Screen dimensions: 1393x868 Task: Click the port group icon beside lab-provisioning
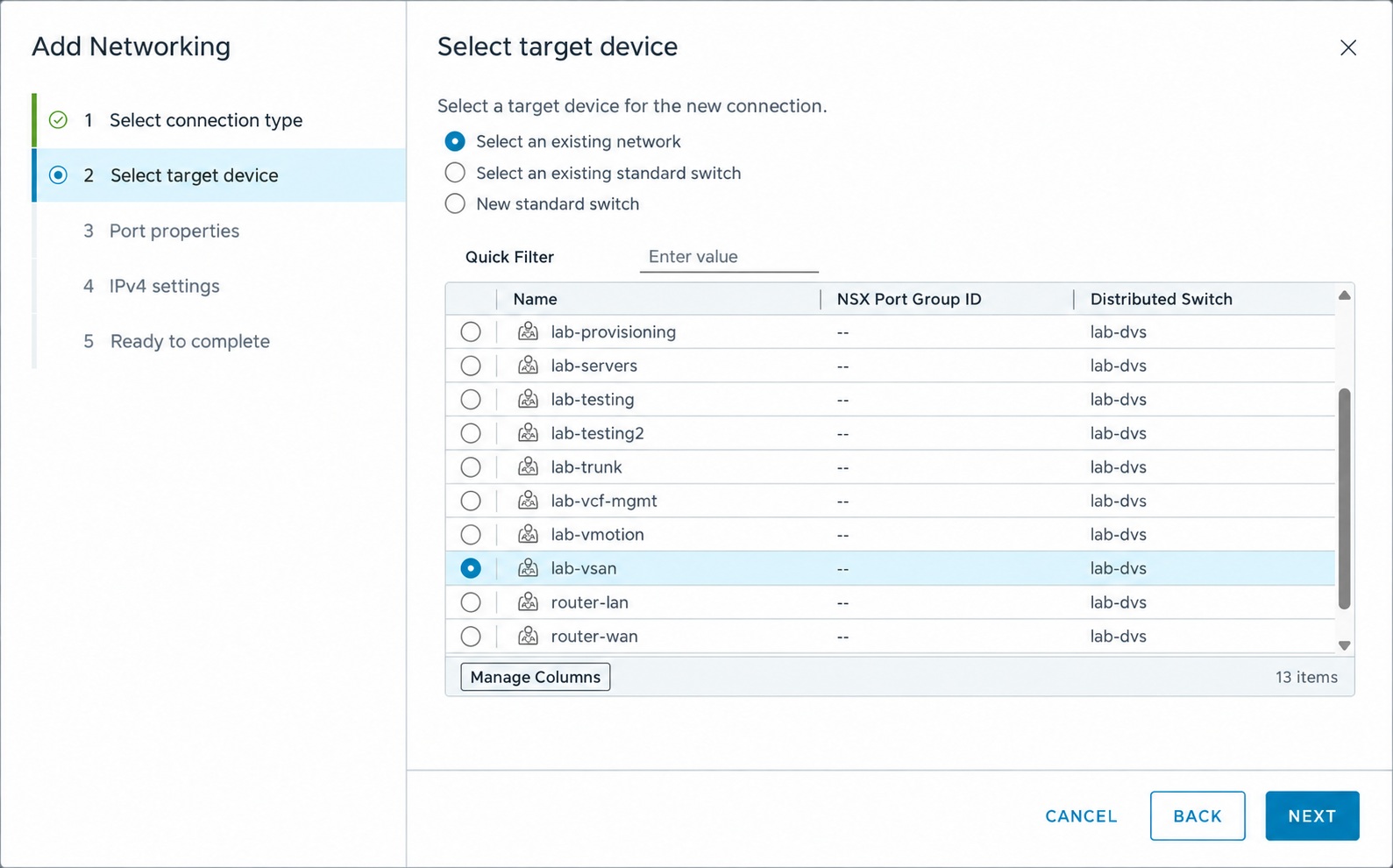click(528, 331)
